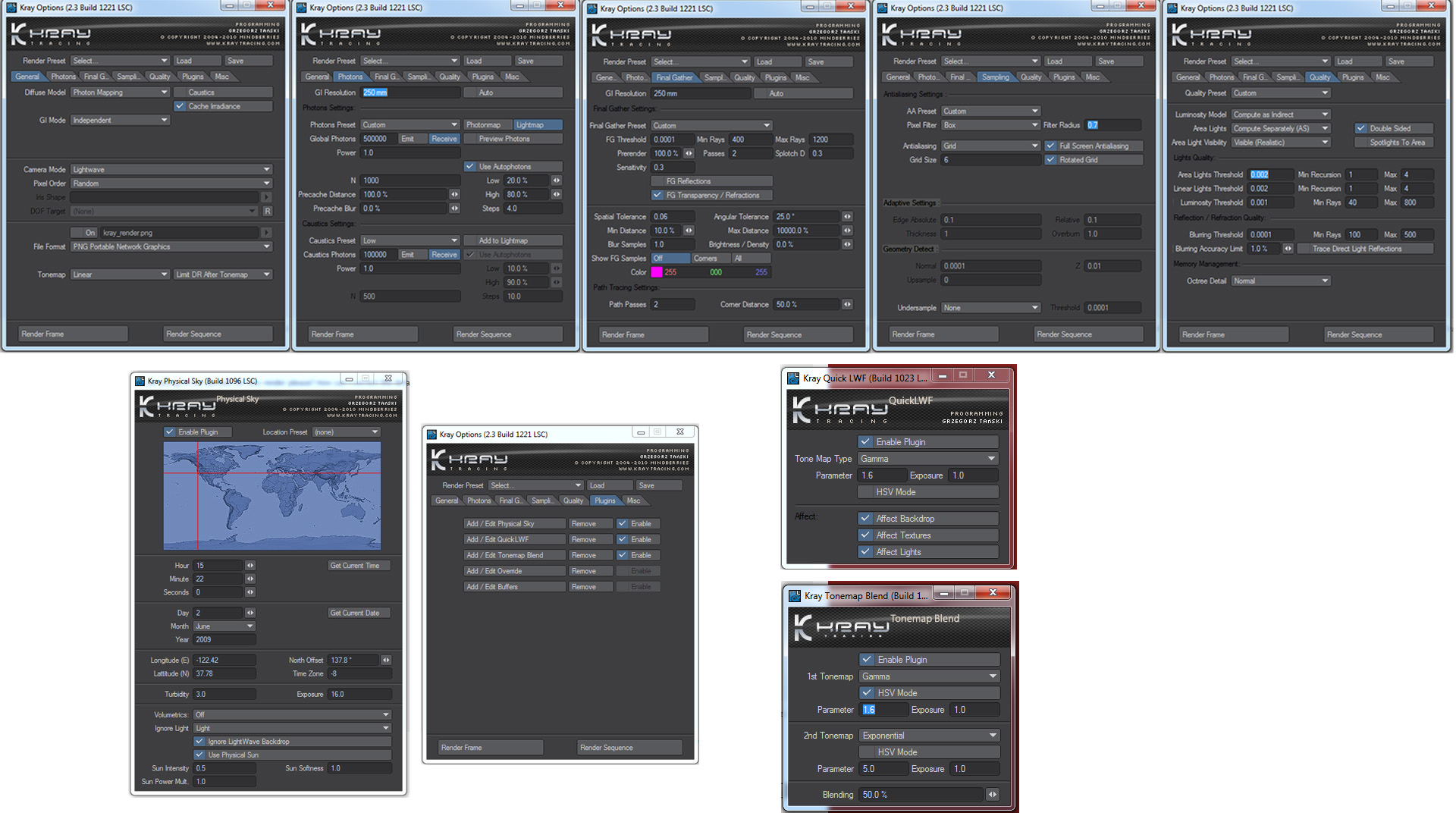Switch to the Sampling tab

995,77
